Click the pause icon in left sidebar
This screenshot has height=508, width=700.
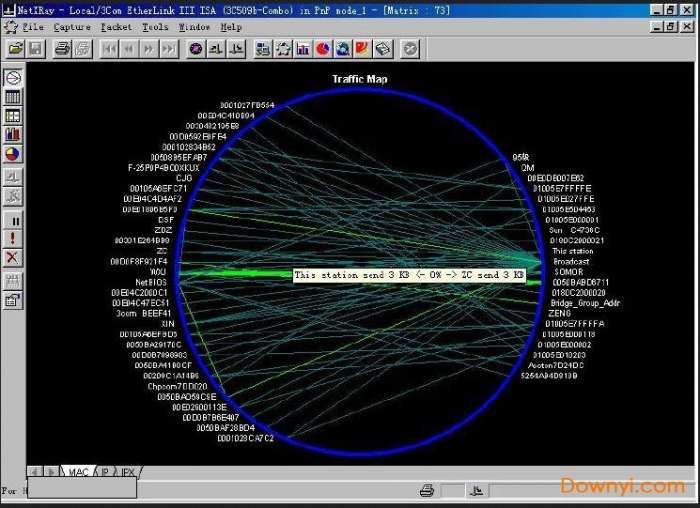[x=13, y=219]
